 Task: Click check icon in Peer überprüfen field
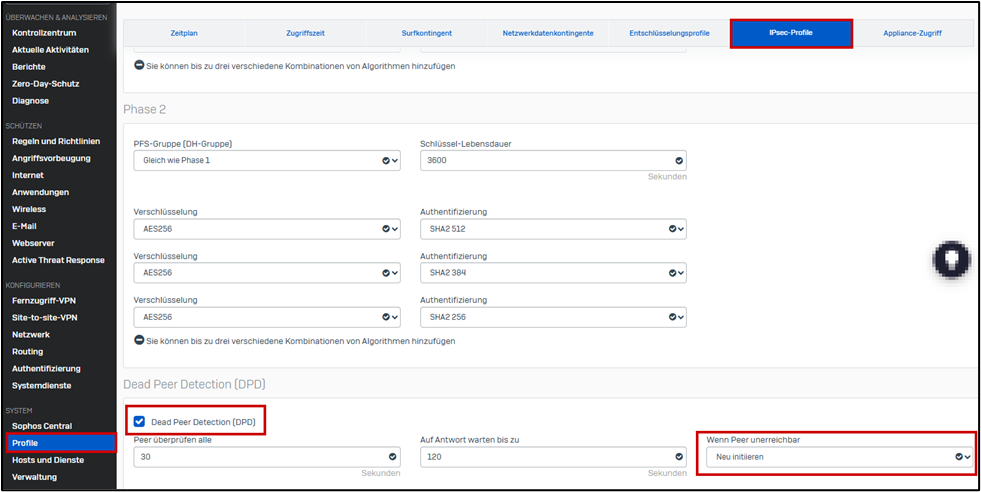click(x=392, y=457)
